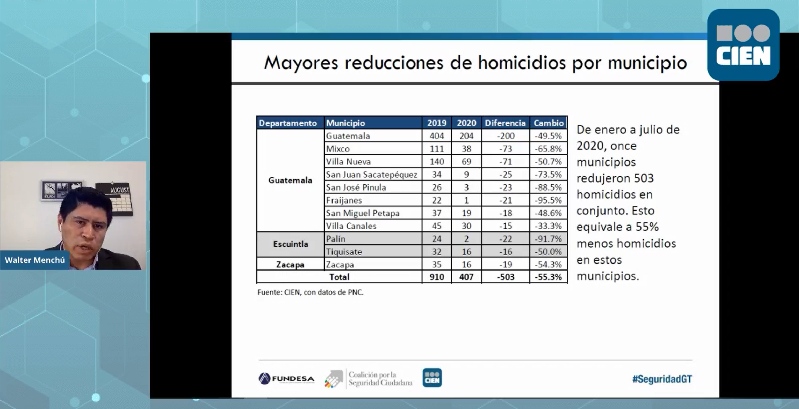Click the San Miguel Petapa cell
The width and height of the screenshot is (799, 409).
click(x=373, y=213)
